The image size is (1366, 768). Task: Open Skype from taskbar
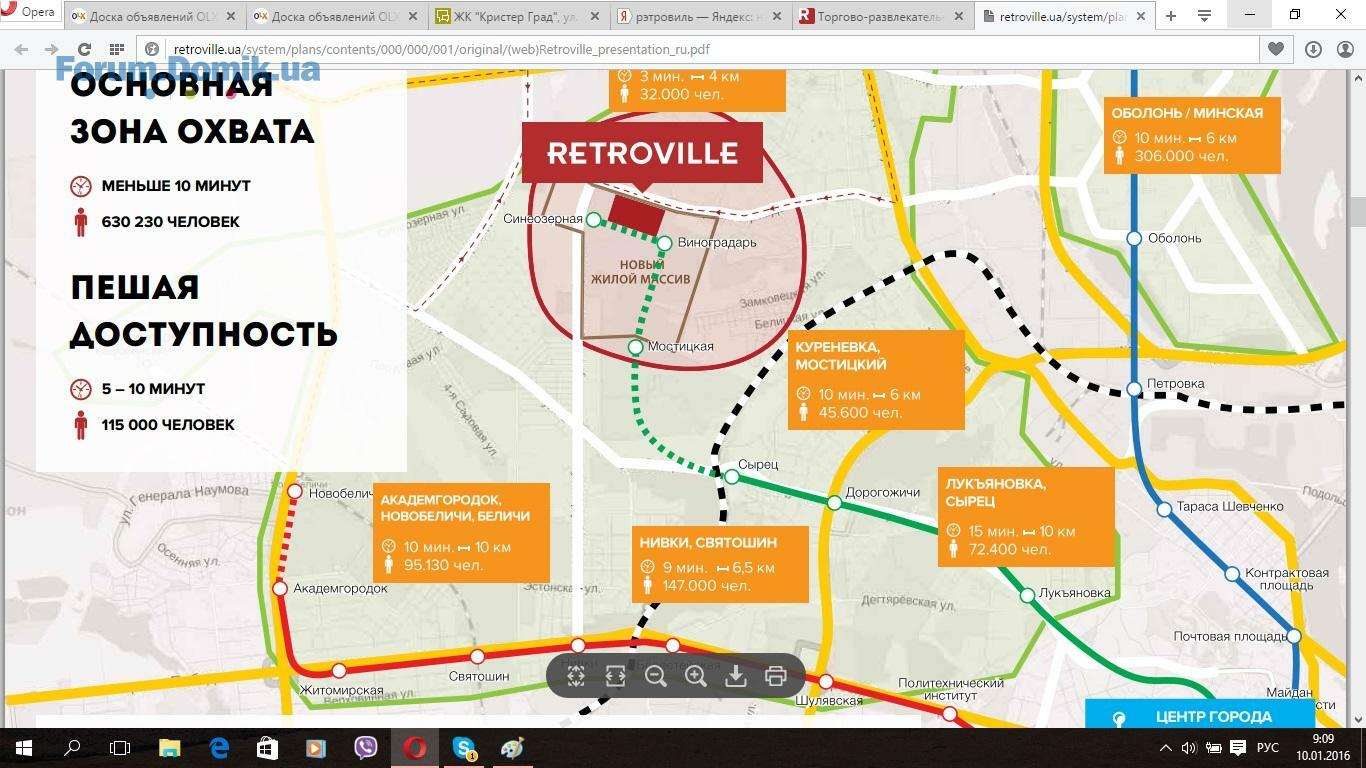pos(463,748)
